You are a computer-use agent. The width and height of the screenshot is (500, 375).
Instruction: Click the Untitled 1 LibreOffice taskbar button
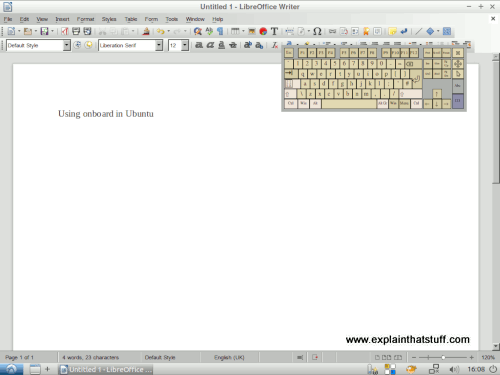106,369
